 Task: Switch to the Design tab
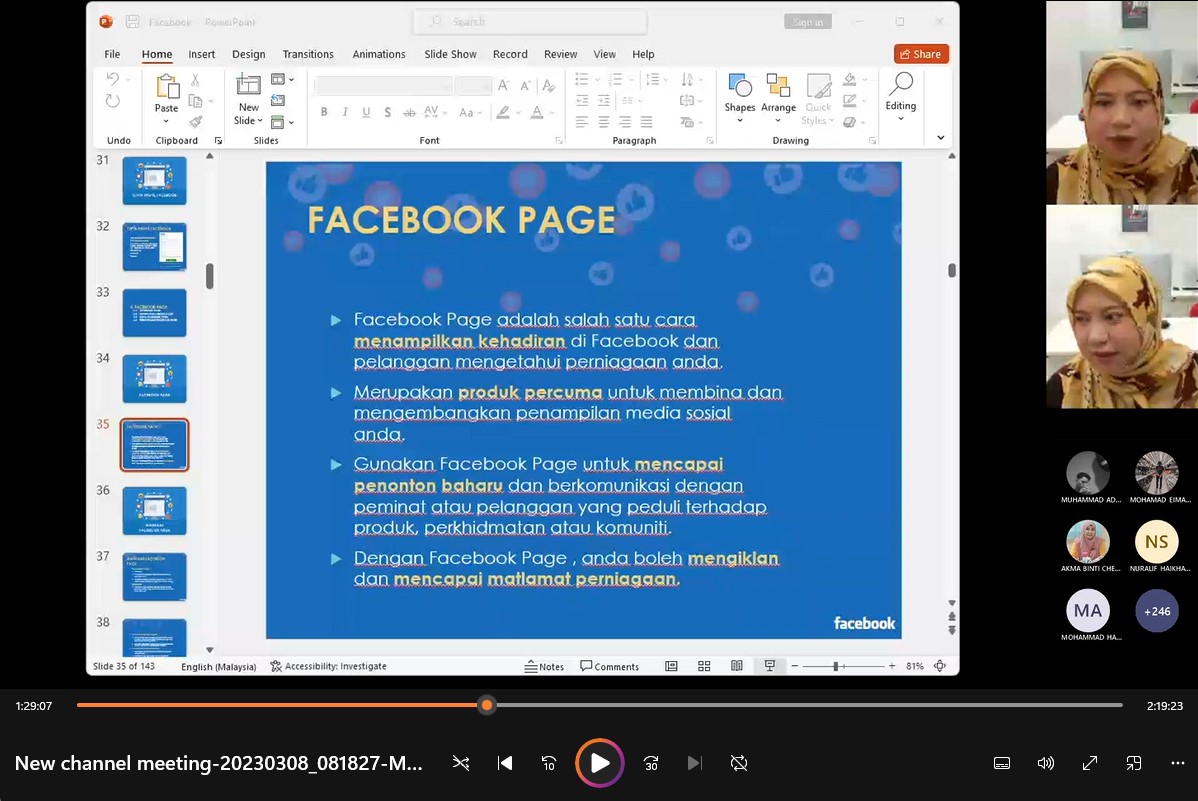coord(248,54)
